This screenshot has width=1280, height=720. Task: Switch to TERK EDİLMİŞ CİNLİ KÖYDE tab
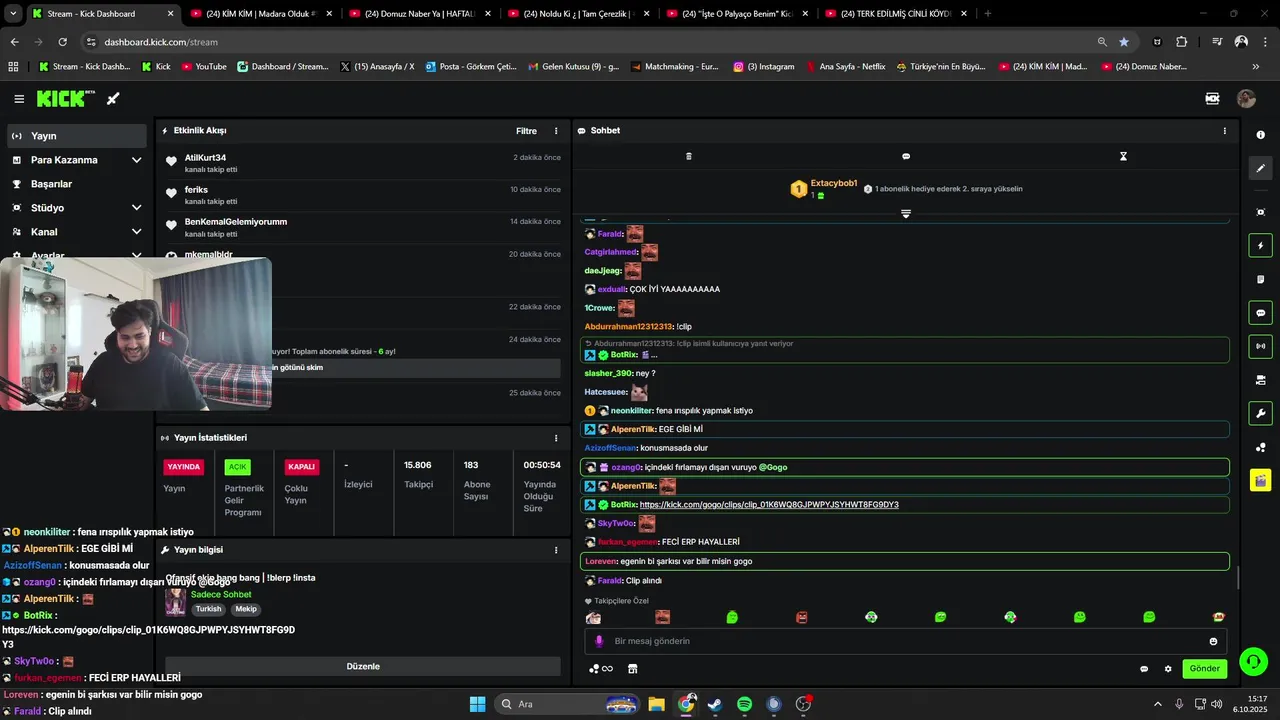click(894, 14)
